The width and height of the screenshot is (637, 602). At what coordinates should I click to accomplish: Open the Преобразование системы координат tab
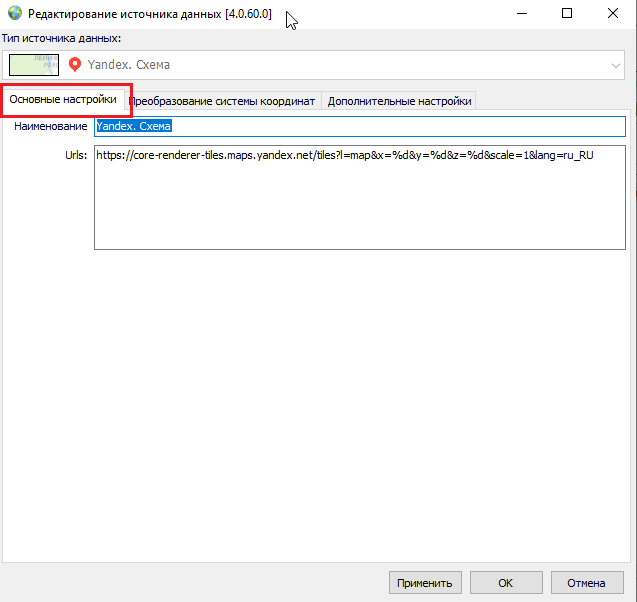(224, 101)
